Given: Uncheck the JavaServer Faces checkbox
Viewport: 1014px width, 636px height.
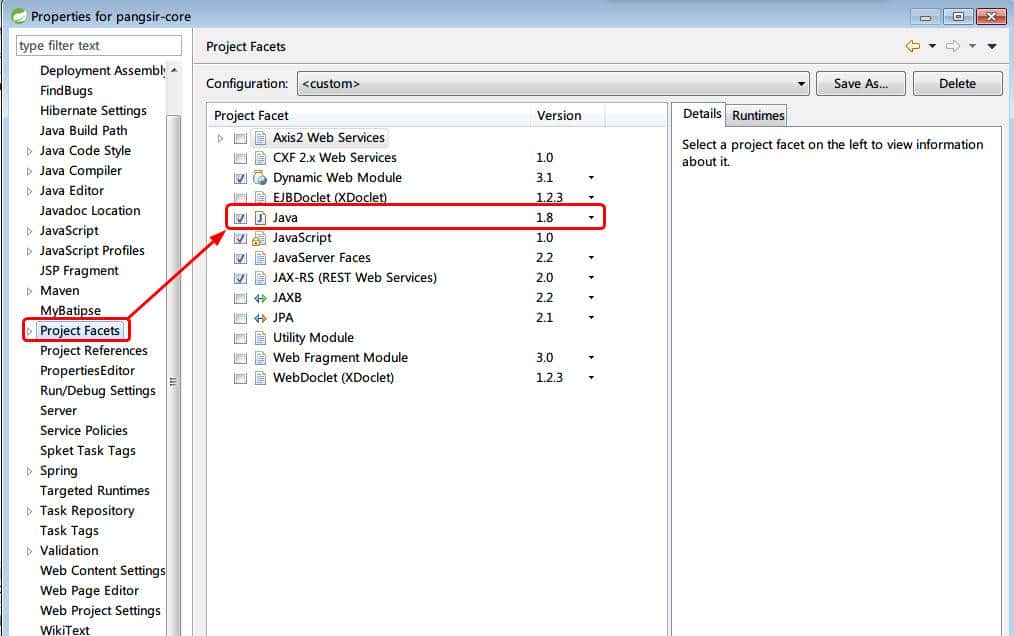Looking at the screenshot, I should [x=241, y=259].
